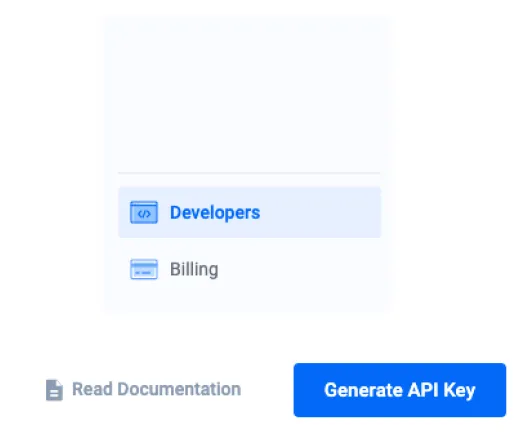
Task: Click the Developers code-window icon
Action: pos(144,212)
